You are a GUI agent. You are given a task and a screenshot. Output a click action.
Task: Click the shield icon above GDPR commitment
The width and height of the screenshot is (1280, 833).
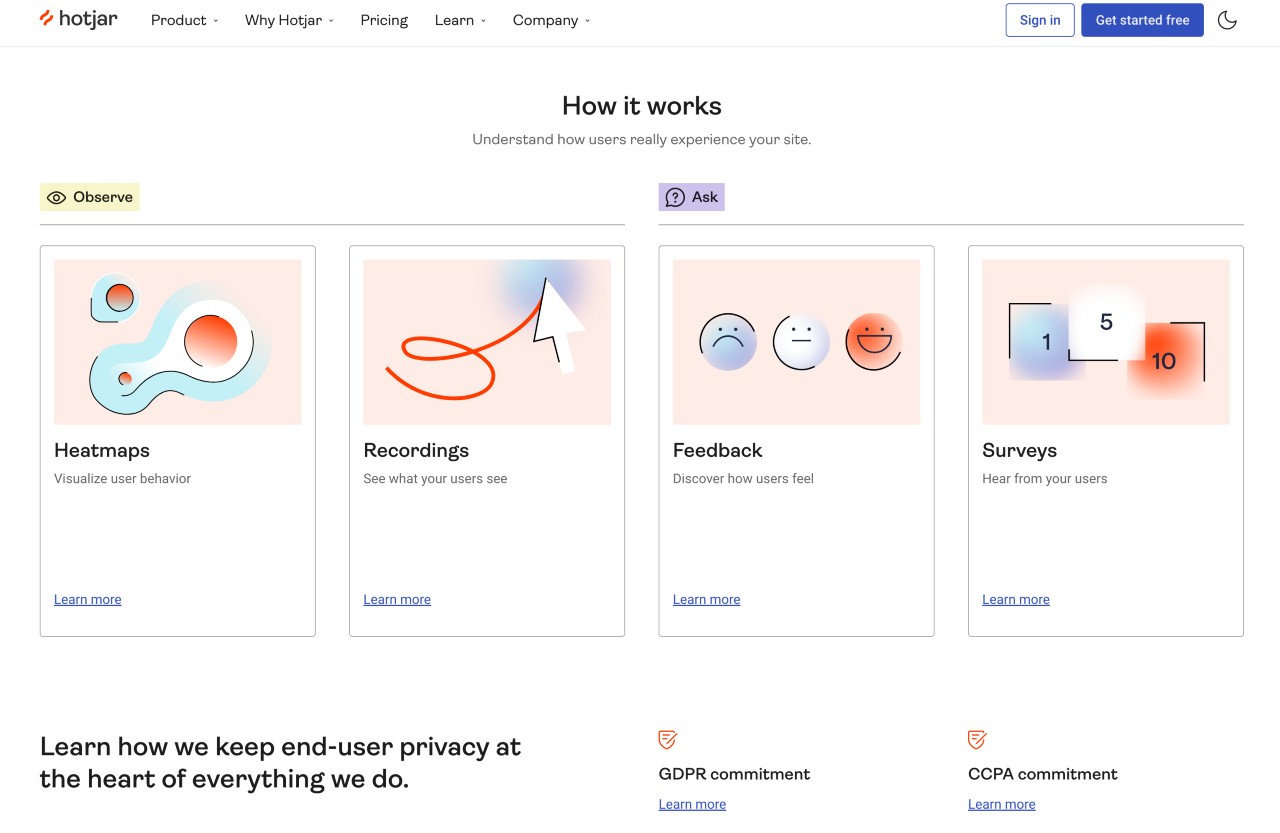click(667, 740)
